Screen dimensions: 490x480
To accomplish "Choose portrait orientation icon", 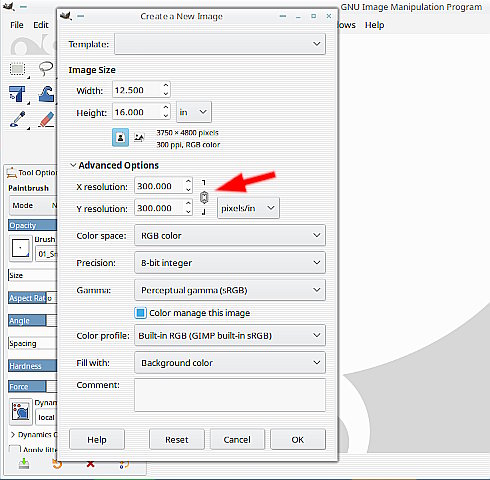I will (x=120, y=137).
